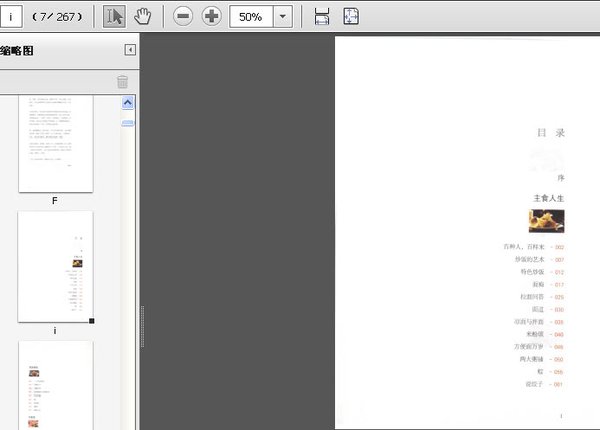Click the page number 002 entry
600x430 pixels.
(x=559, y=247)
